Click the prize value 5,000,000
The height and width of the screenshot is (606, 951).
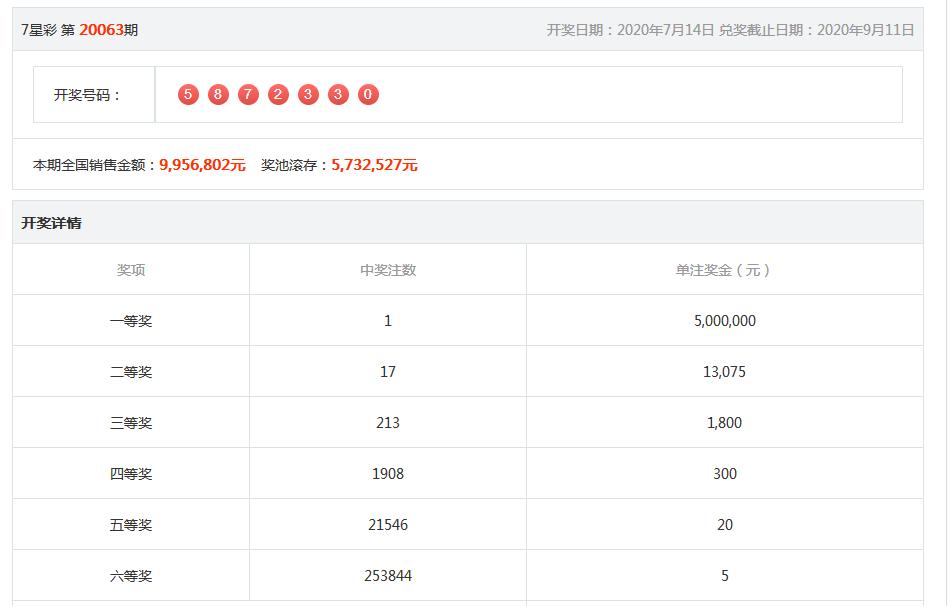725,321
